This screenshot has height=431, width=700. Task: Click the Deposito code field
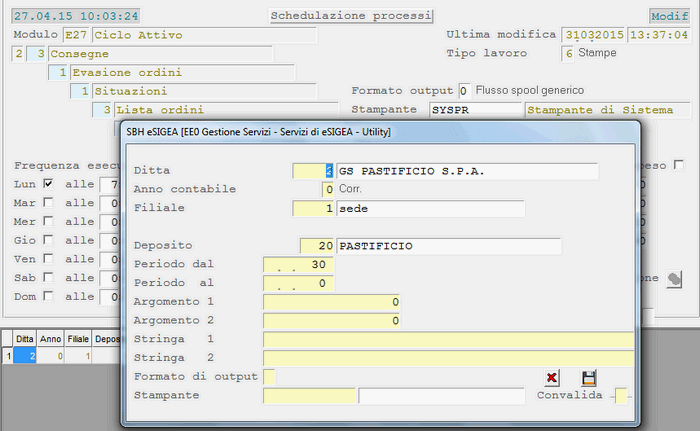click(317, 246)
